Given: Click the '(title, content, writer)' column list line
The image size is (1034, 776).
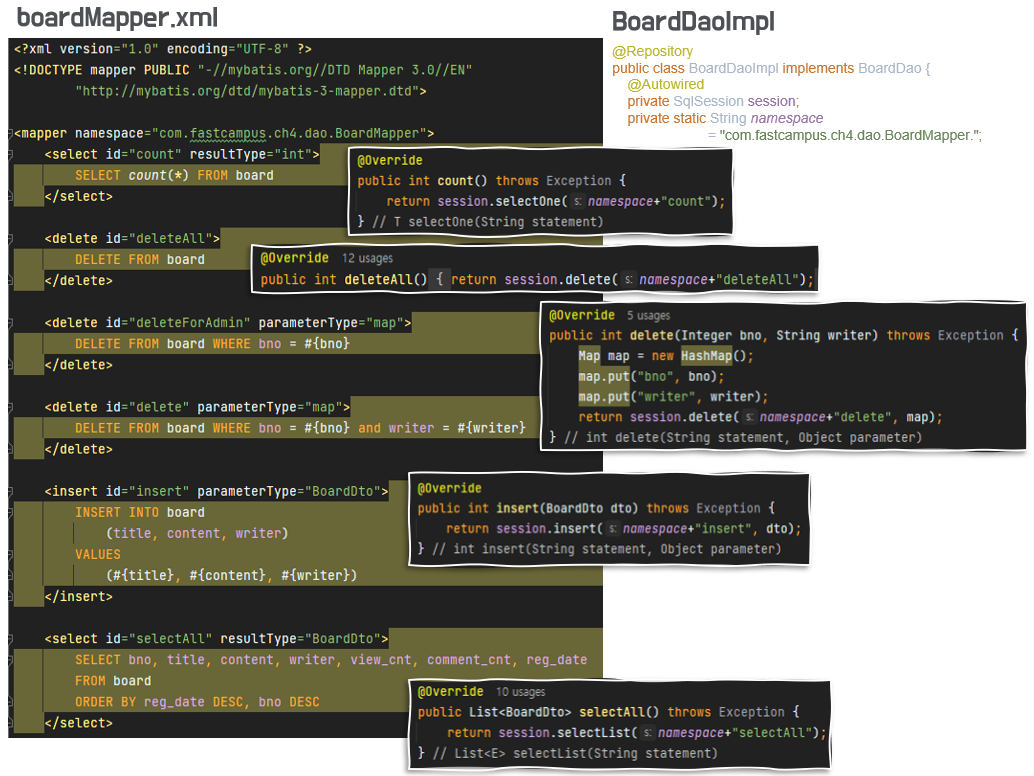Looking at the screenshot, I should (x=197, y=533).
